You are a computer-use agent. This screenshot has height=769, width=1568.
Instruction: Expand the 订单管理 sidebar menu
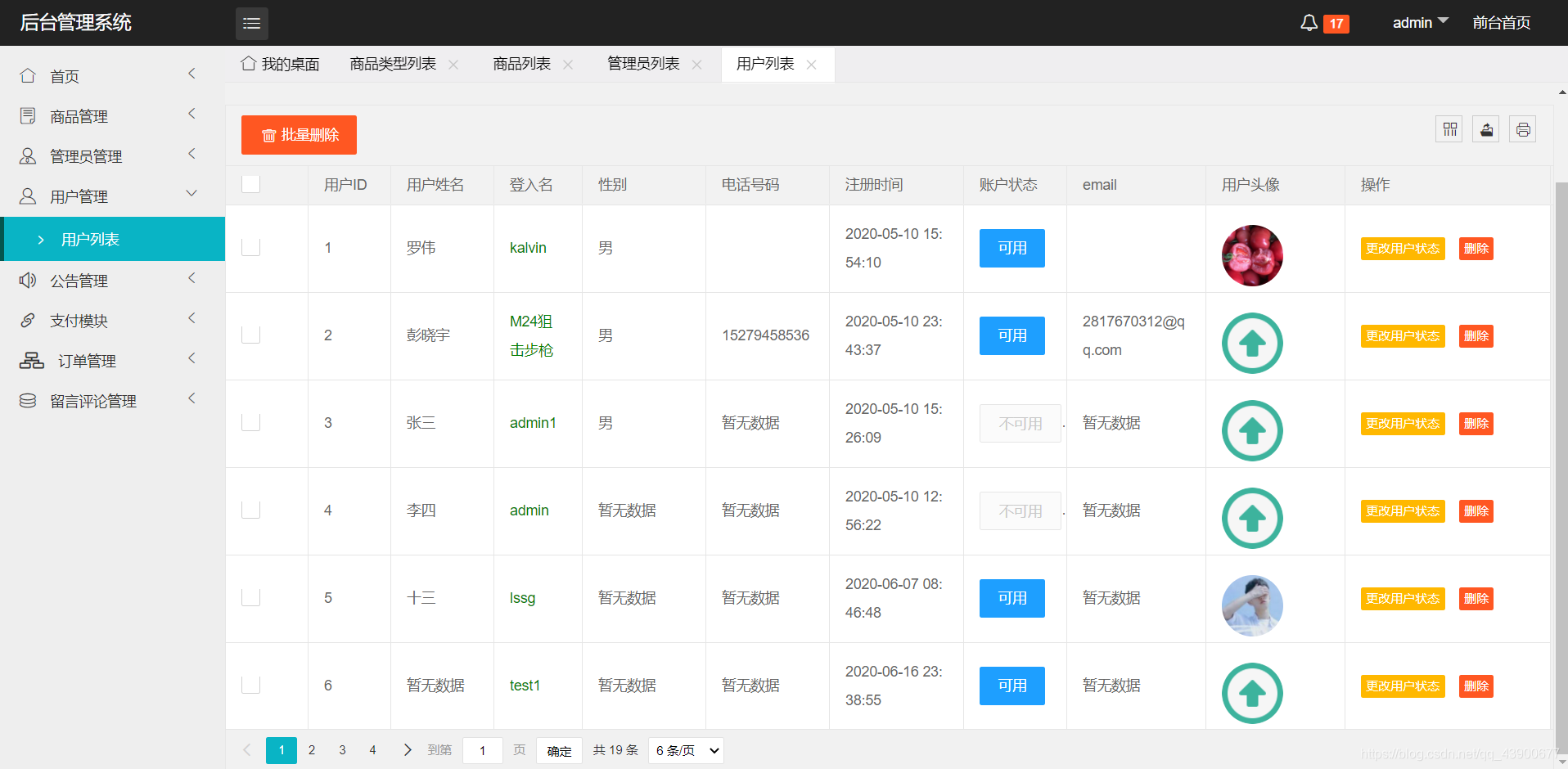pyautogui.click(x=191, y=358)
